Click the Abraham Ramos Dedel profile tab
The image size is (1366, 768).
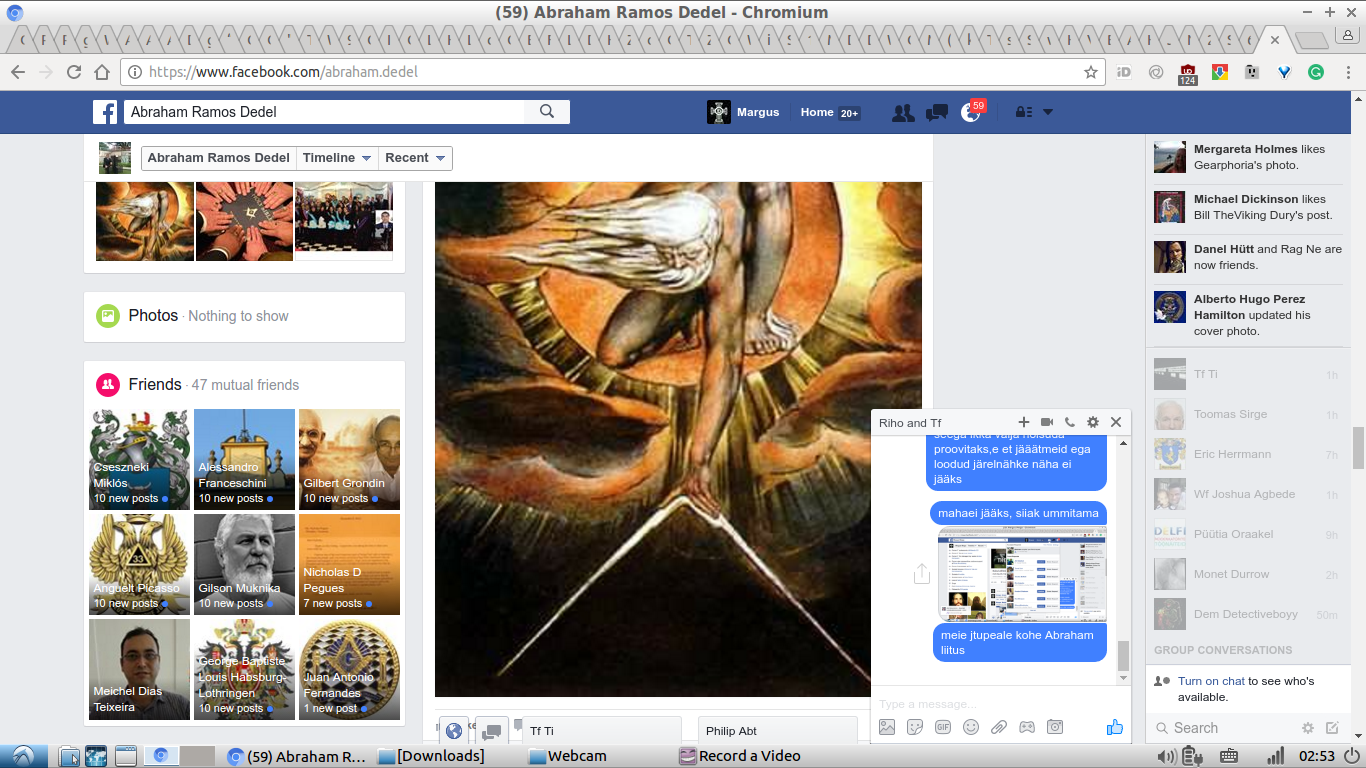(x=219, y=158)
